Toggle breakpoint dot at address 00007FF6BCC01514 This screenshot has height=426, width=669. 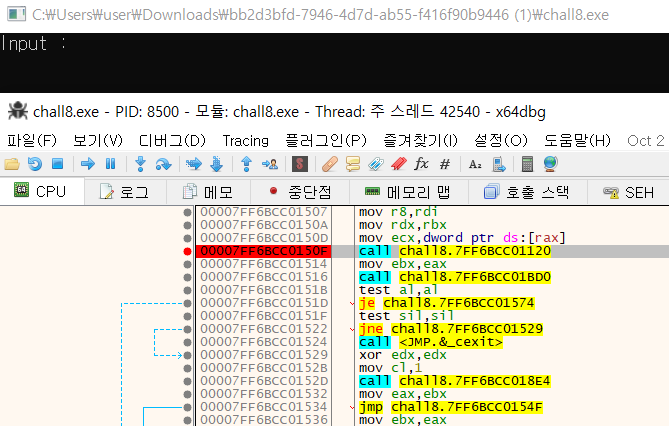tap(187, 264)
